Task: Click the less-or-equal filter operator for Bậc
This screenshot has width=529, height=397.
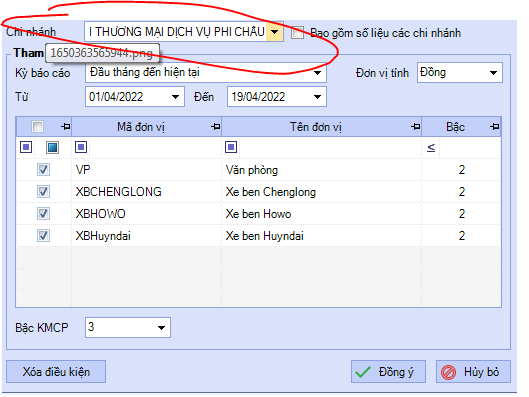Action: pyautogui.click(x=431, y=147)
